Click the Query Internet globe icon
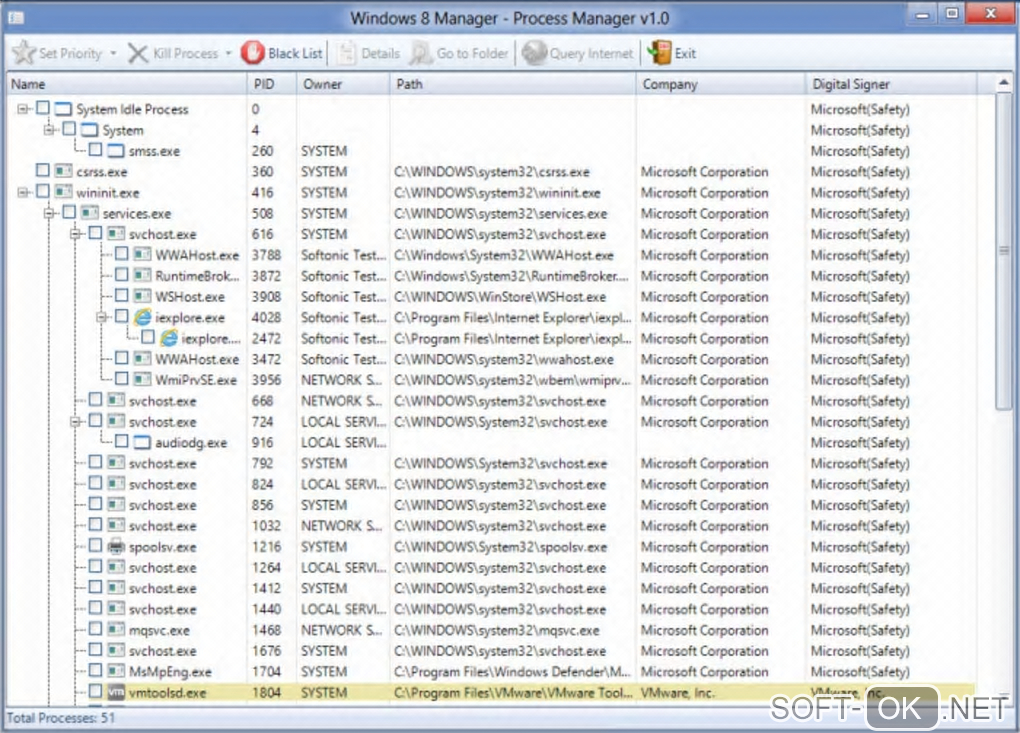This screenshot has height=733, width=1020. coord(534,53)
